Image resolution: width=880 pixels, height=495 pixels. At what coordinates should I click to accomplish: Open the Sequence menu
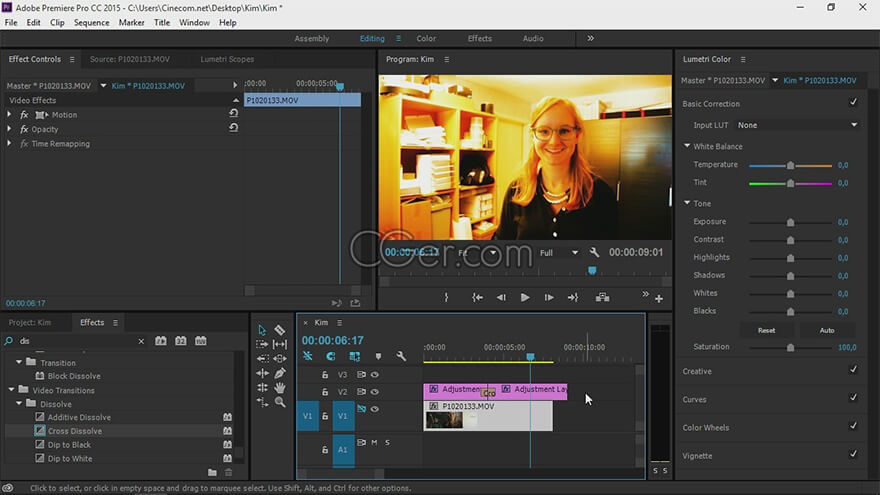(91, 22)
